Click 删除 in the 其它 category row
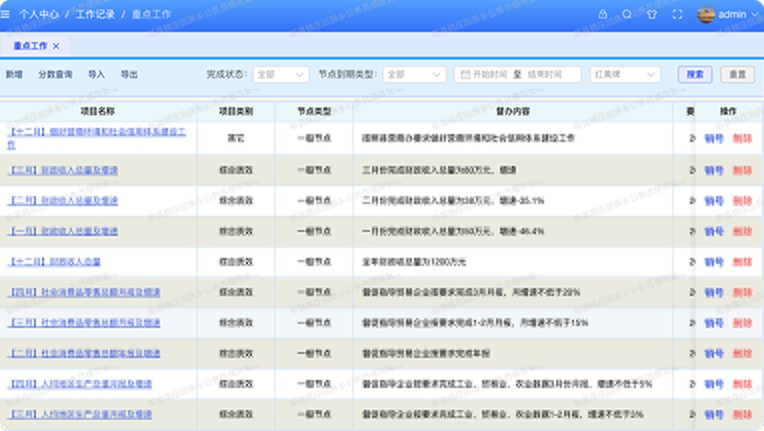 [x=743, y=139]
